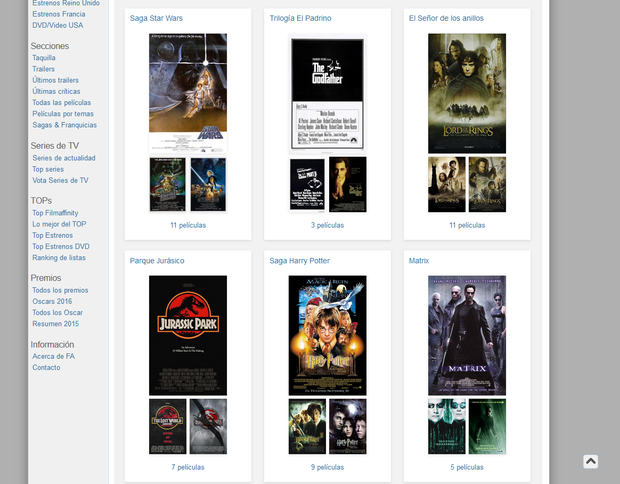Click 9 películas under Harry Potter
Viewport: 620px width, 484px height.
click(x=327, y=467)
